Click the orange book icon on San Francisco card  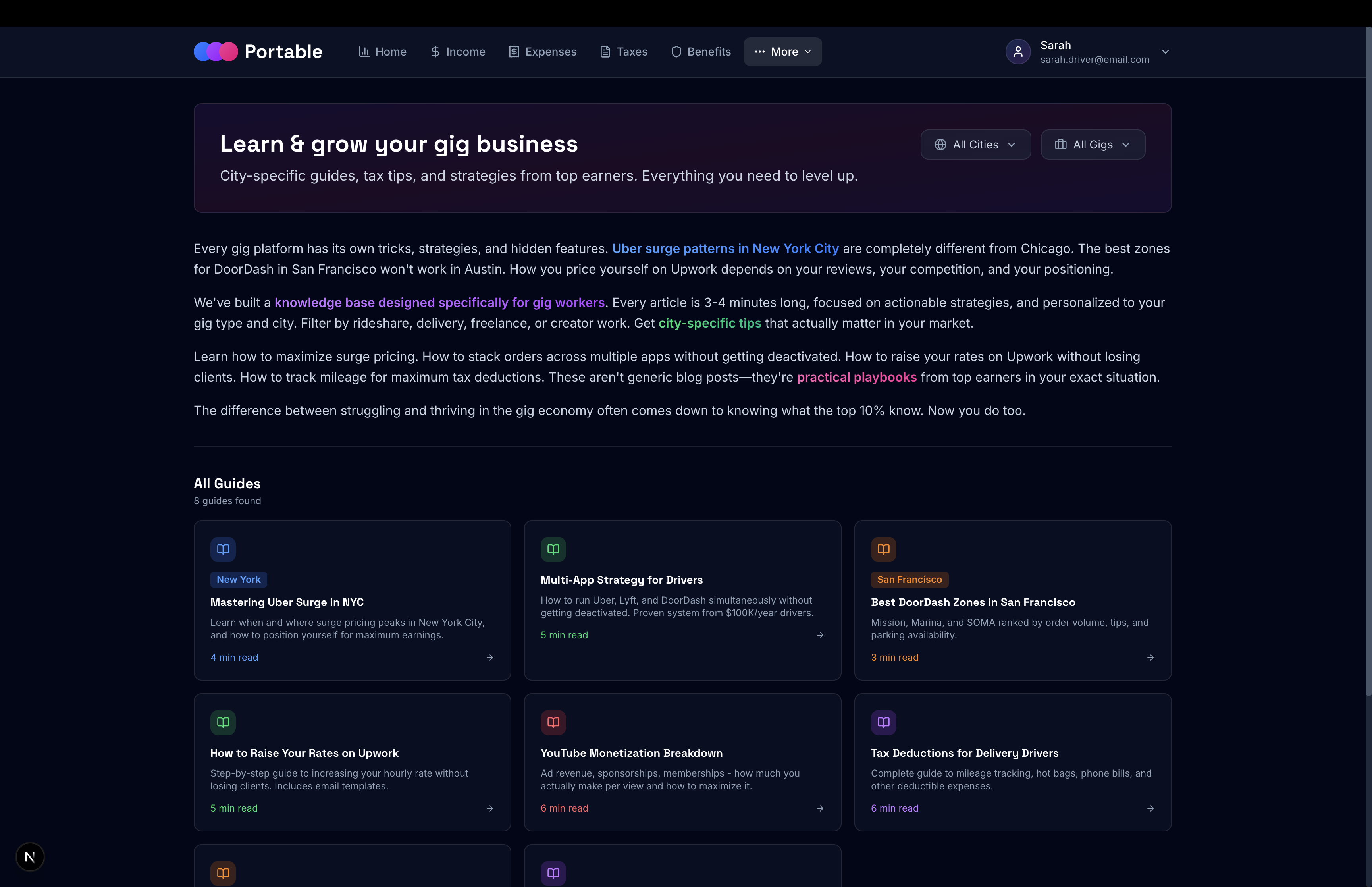click(x=883, y=549)
